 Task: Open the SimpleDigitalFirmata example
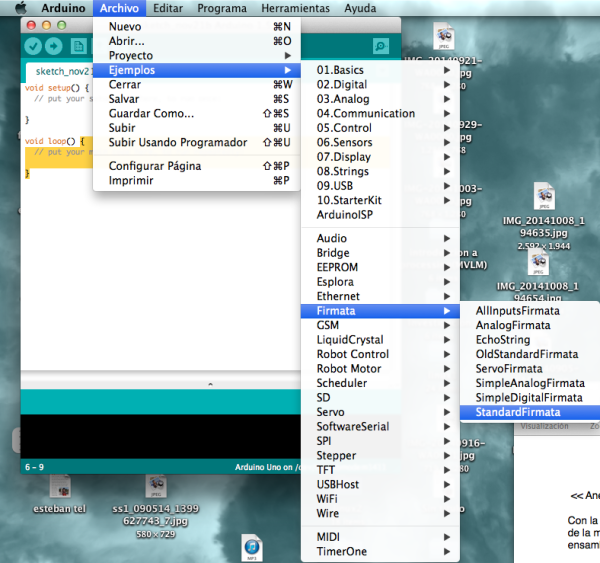[x=530, y=398]
